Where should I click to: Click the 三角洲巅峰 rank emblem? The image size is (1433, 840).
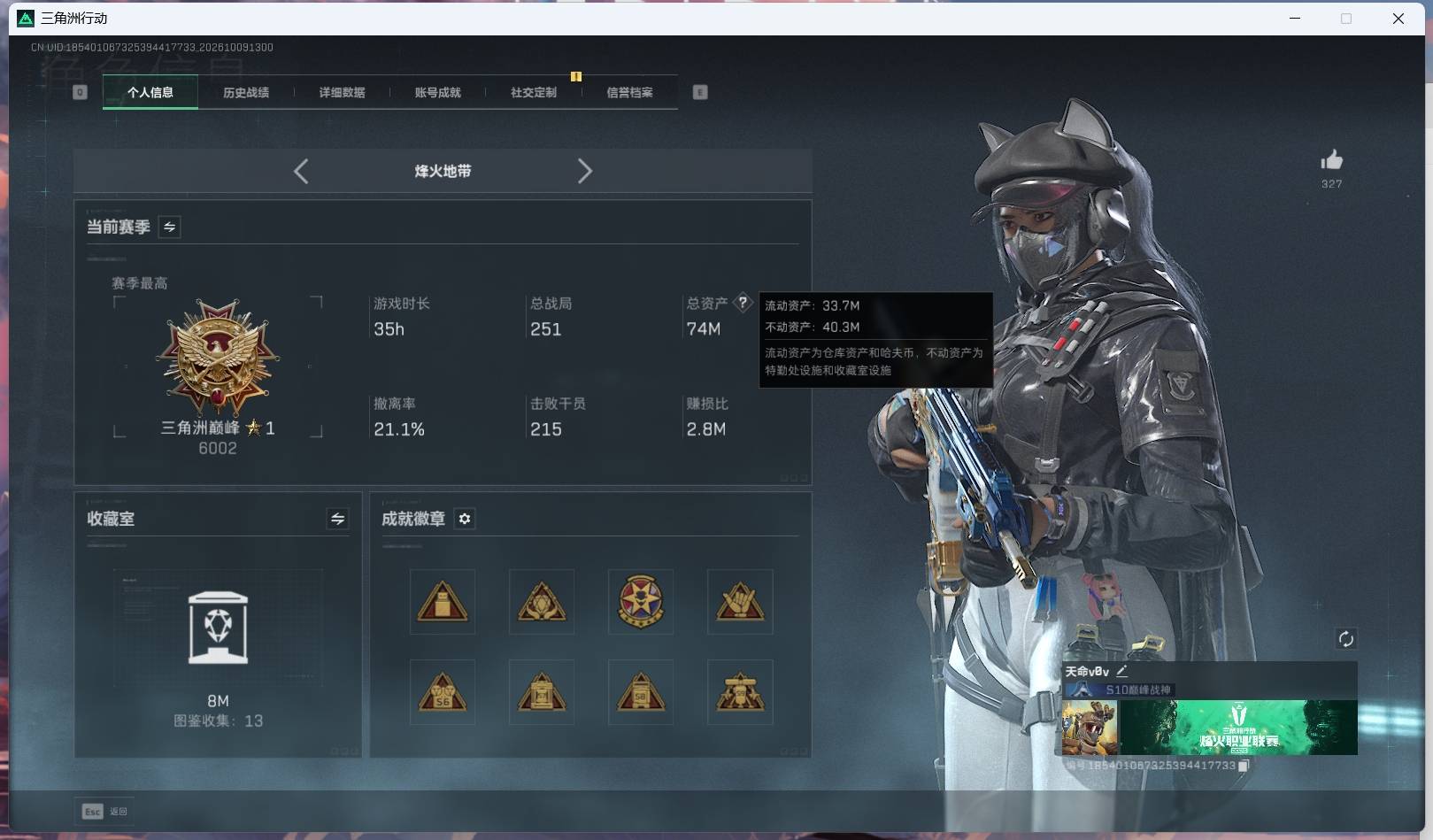pos(218,358)
